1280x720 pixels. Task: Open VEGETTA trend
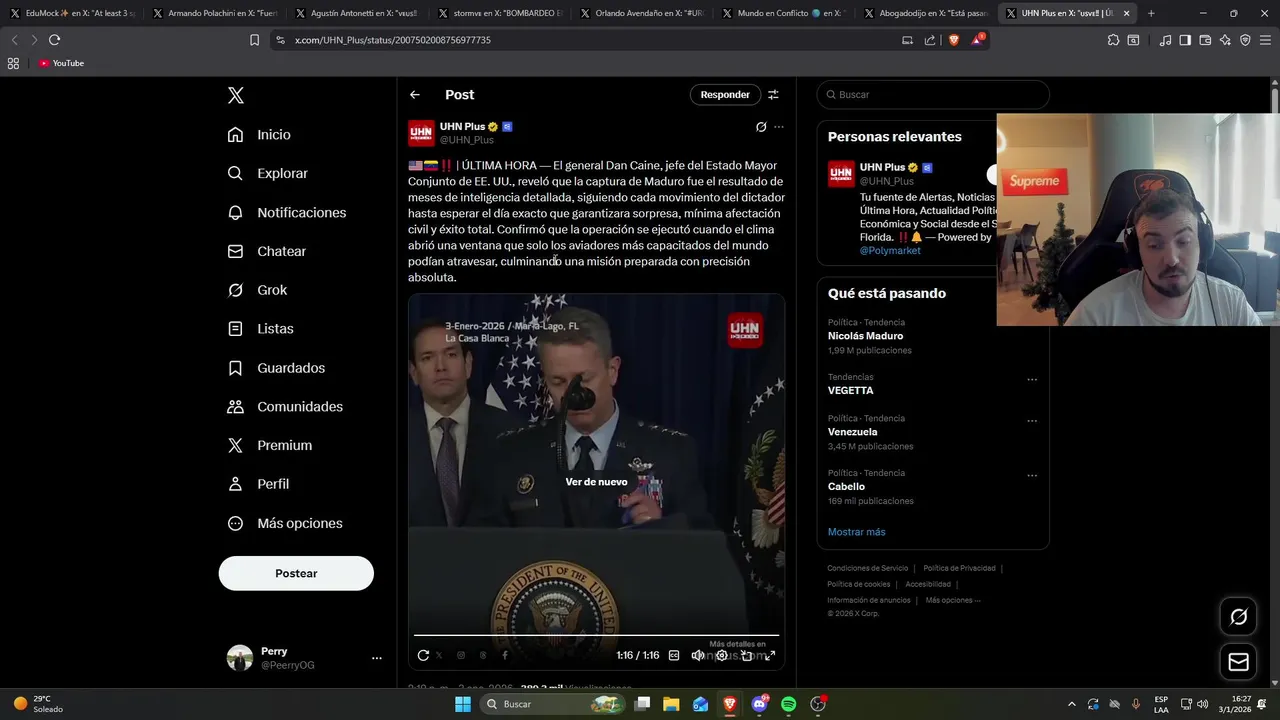coord(850,390)
